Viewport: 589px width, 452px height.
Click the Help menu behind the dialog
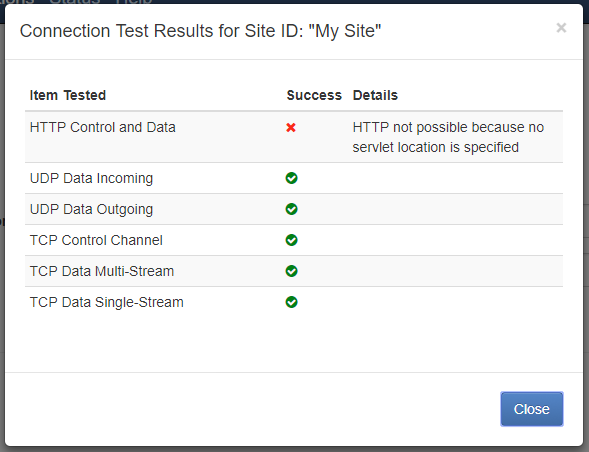click(x=133, y=2)
